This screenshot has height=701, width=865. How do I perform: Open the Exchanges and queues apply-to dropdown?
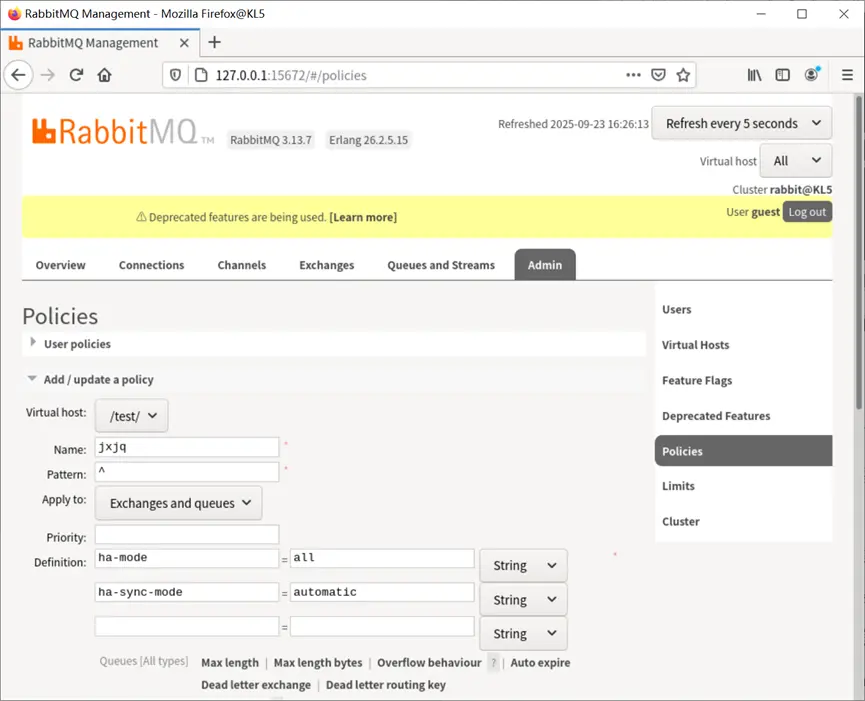(179, 503)
